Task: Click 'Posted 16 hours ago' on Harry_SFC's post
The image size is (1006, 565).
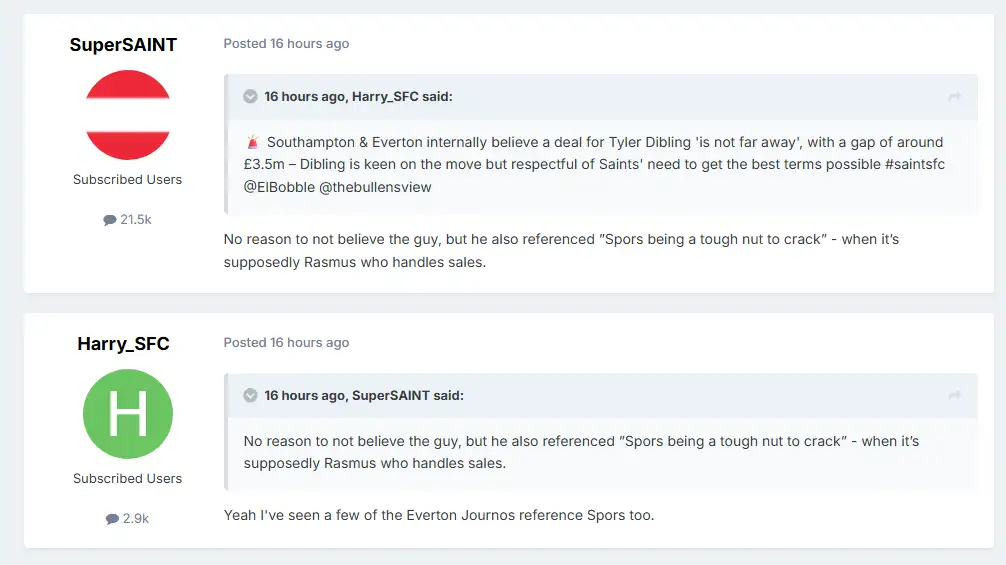Action: (x=286, y=343)
